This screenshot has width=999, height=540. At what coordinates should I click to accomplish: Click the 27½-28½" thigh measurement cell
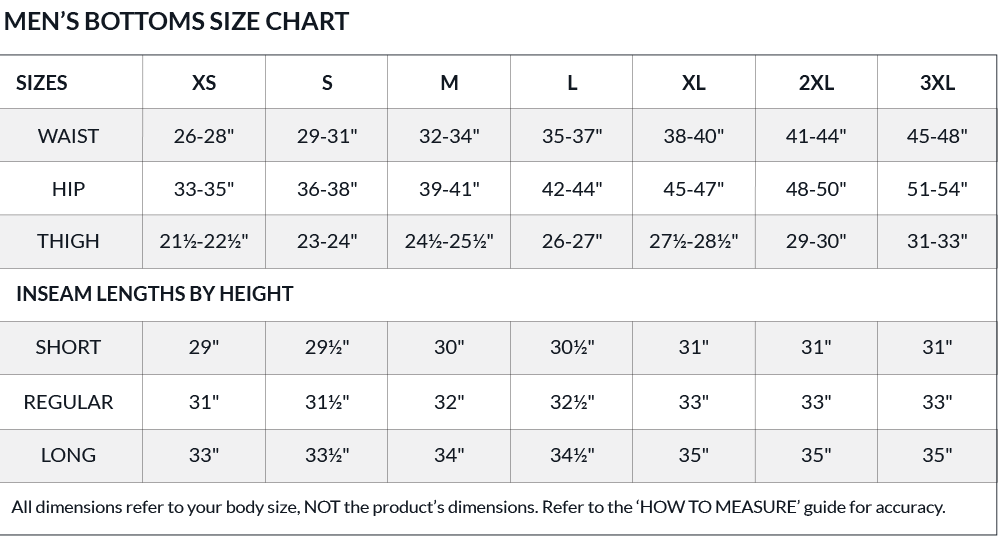tap(693, 241)
